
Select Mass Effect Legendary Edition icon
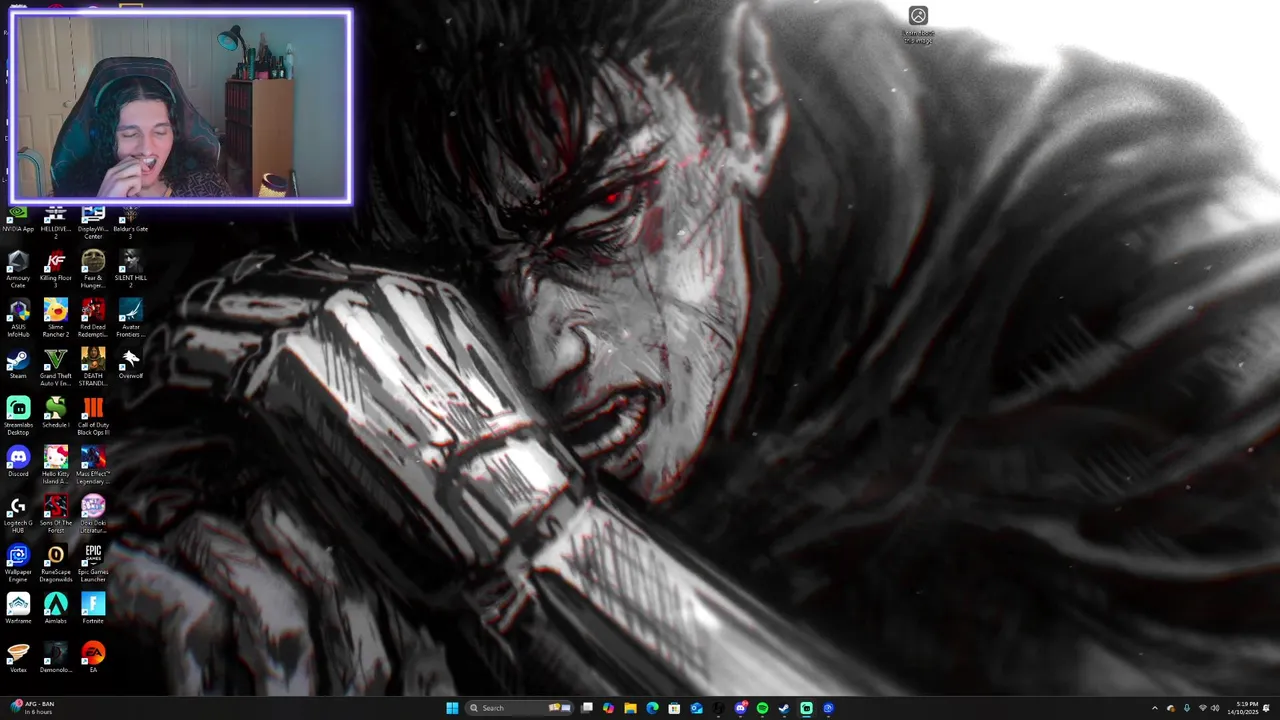(x=93, y=466)
